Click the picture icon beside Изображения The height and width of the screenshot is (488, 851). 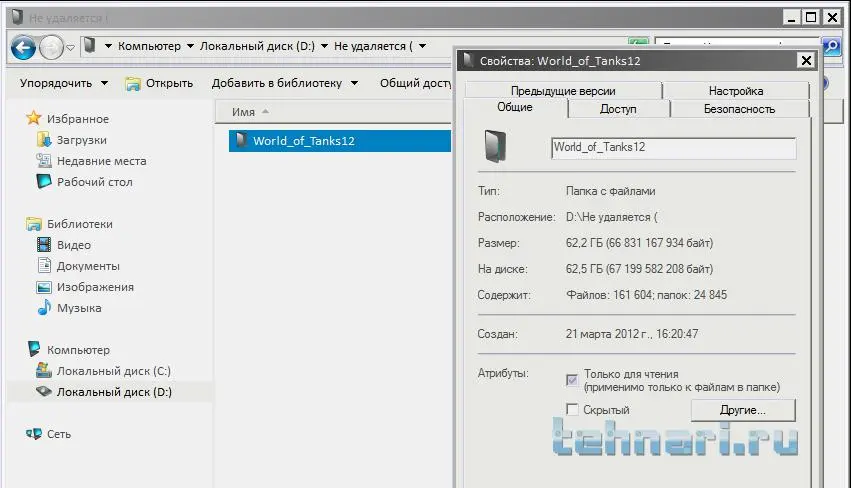(44, 287)
